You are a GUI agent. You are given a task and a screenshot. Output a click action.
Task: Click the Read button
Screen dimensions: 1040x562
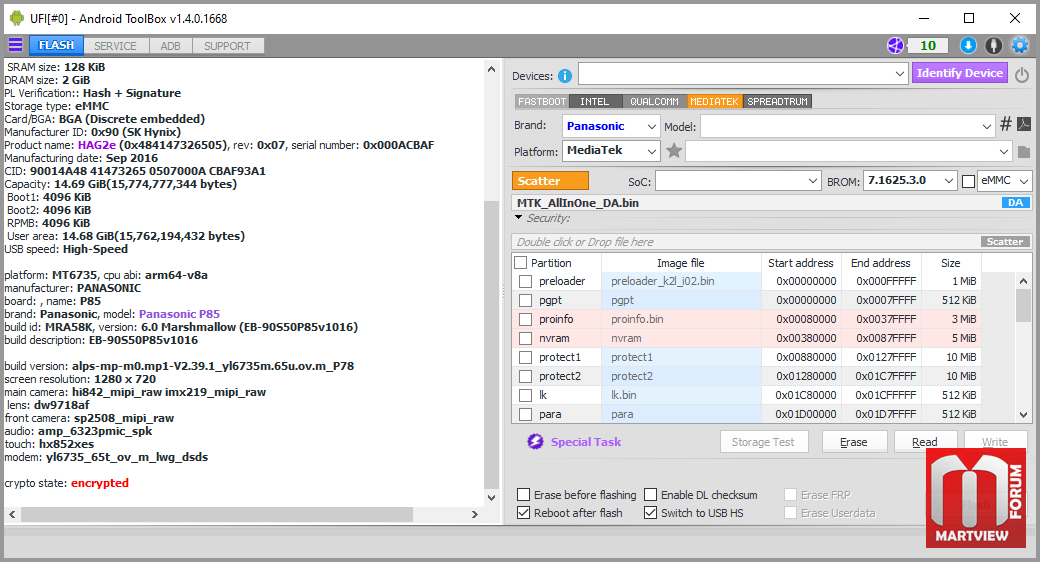point(925,442)
